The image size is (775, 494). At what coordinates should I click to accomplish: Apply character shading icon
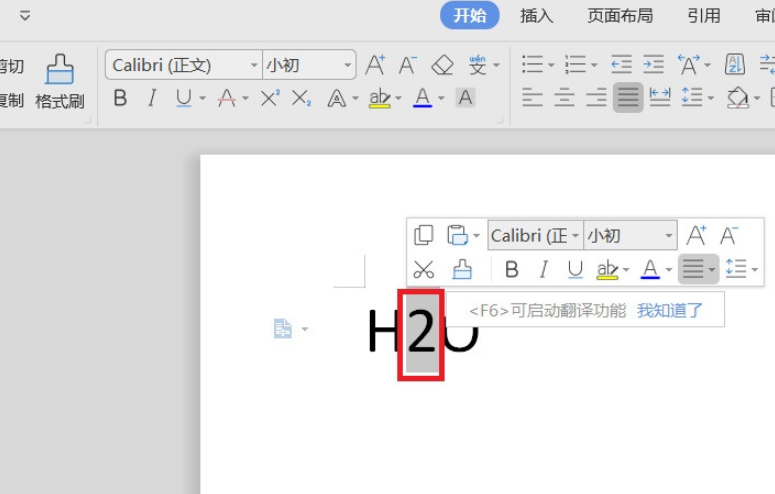[465, 98]
